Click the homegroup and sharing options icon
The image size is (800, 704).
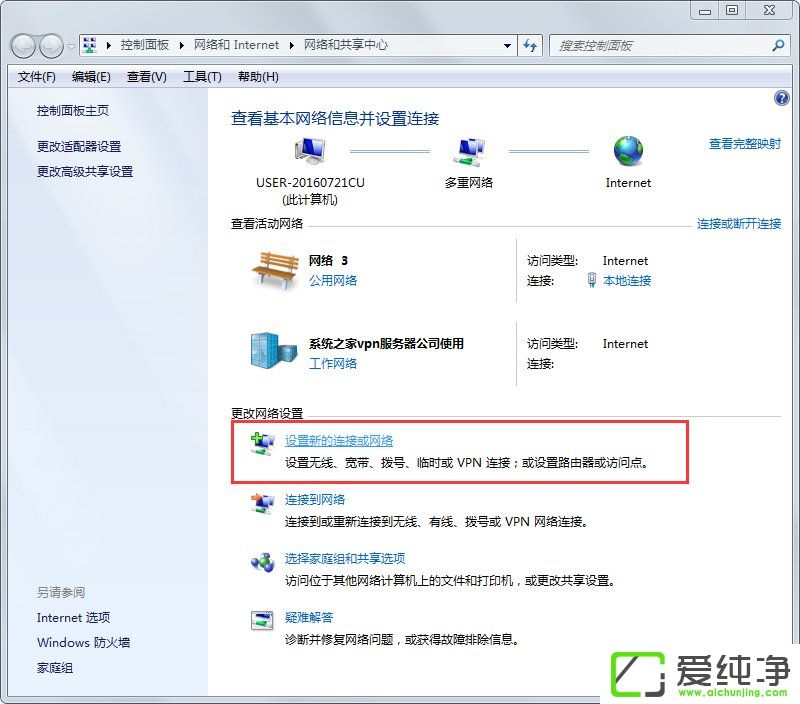[x=262, y=562]
